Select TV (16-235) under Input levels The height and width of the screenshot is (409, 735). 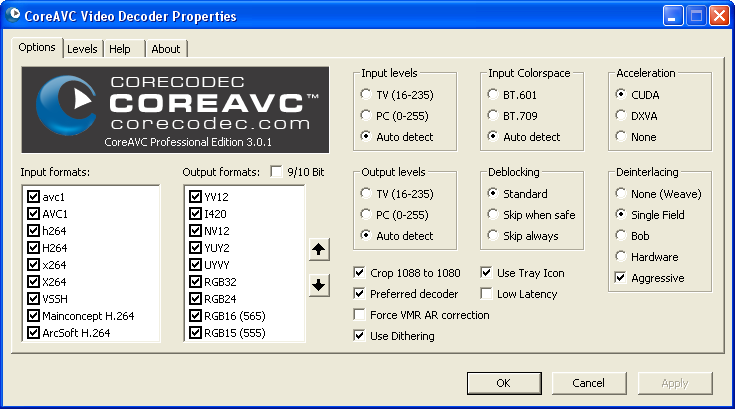coord(366,95)
